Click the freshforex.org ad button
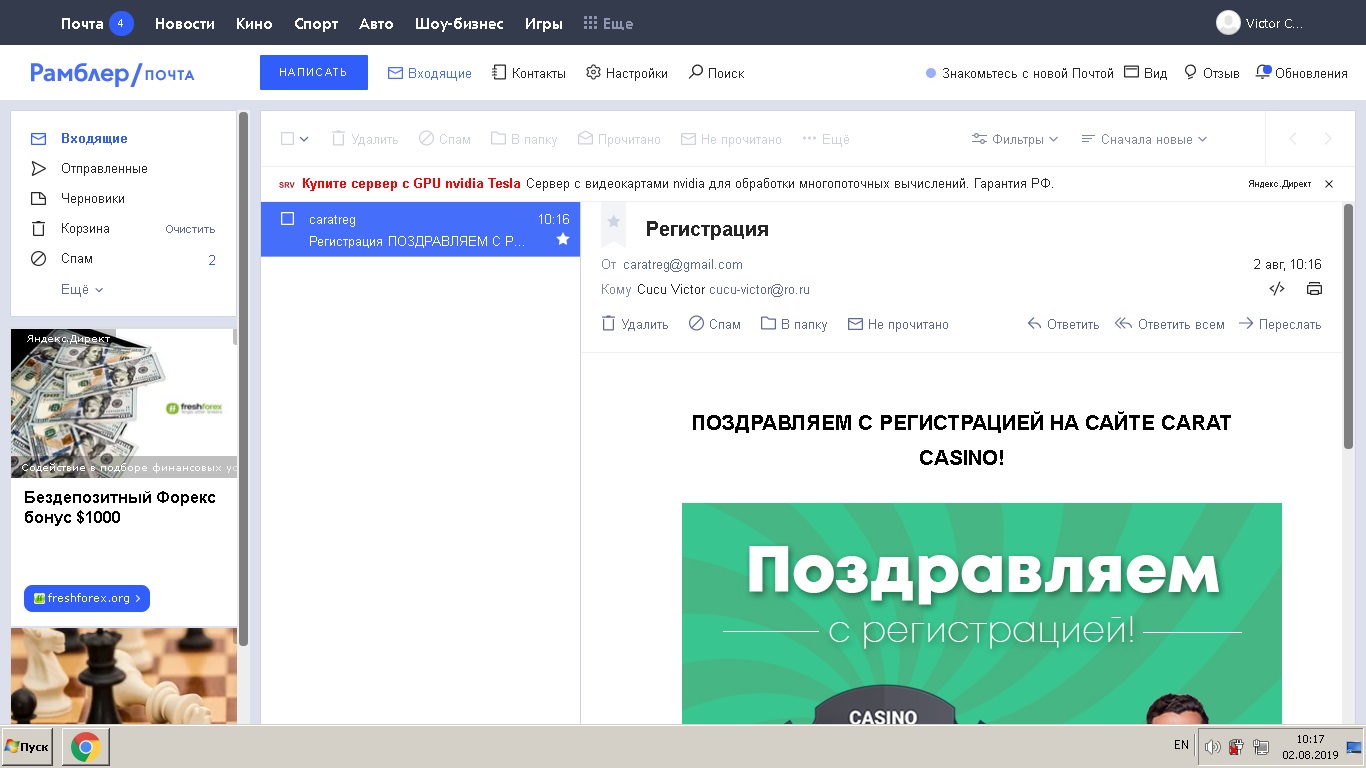 [87, 598]
